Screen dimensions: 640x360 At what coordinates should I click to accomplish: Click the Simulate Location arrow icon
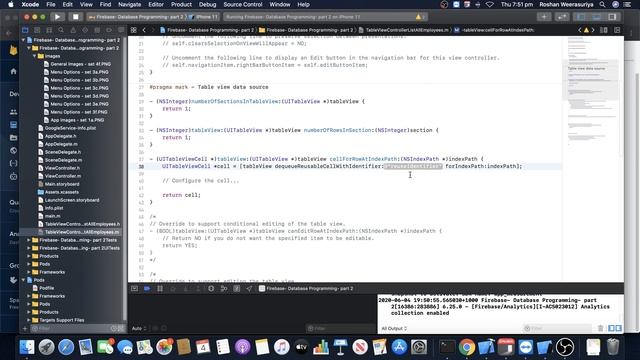pyautogui.click(x=249, y=289)
